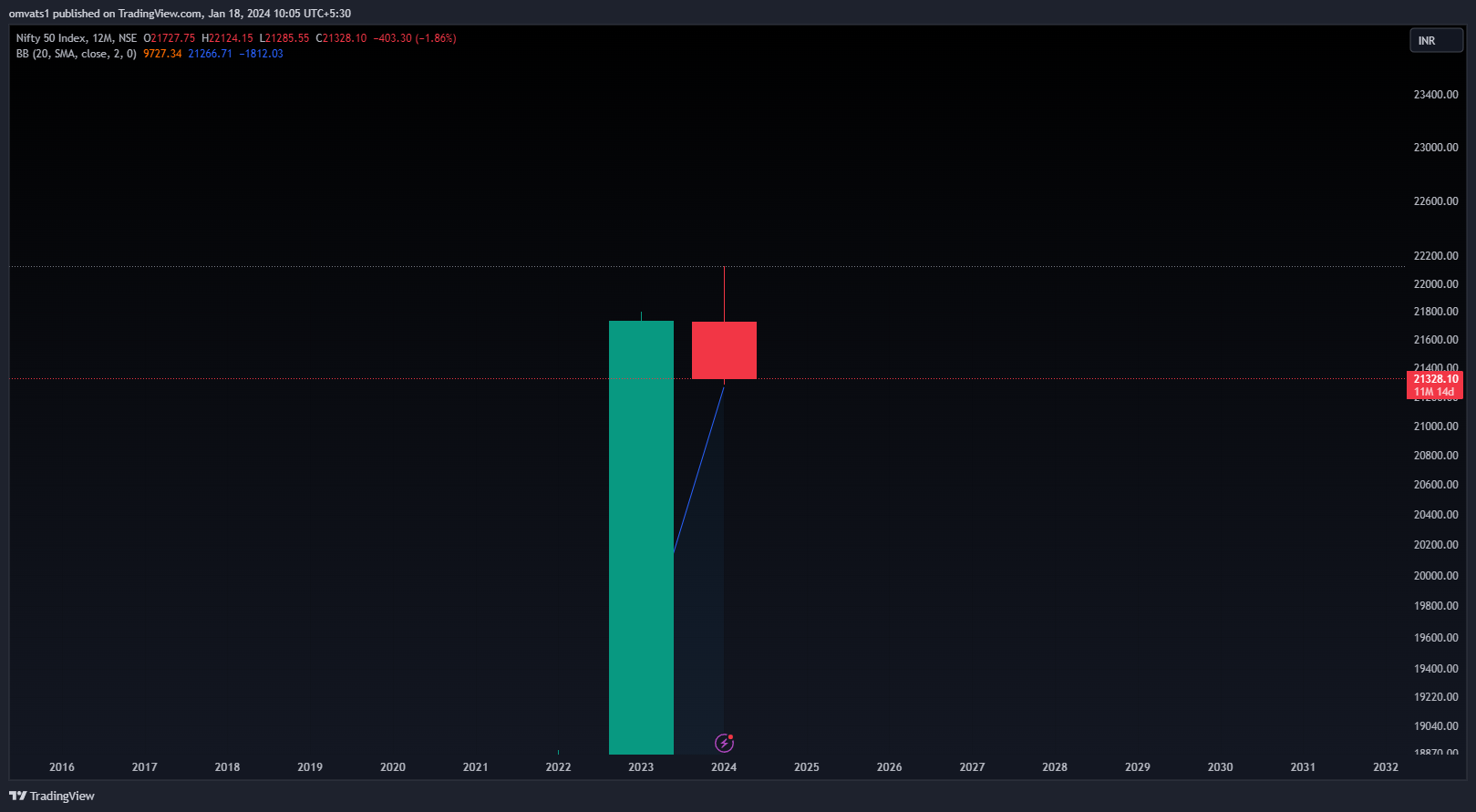Click the 22200.00 price axis label
Image resolution: width=1476 pixels, height=812 pixels.
tap(1436, 256)
